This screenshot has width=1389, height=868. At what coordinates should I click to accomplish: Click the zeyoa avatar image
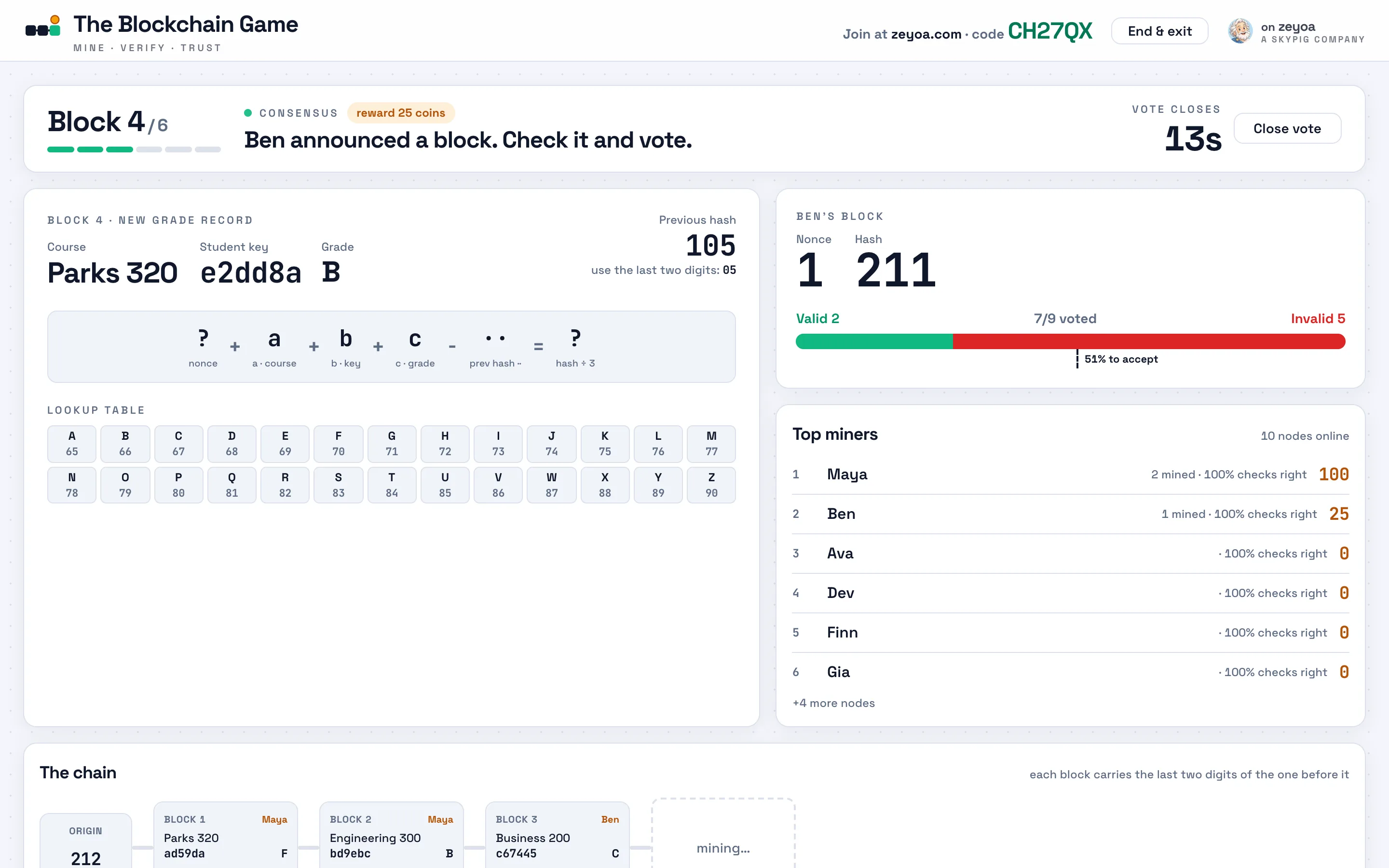[x=1240, y=31]
